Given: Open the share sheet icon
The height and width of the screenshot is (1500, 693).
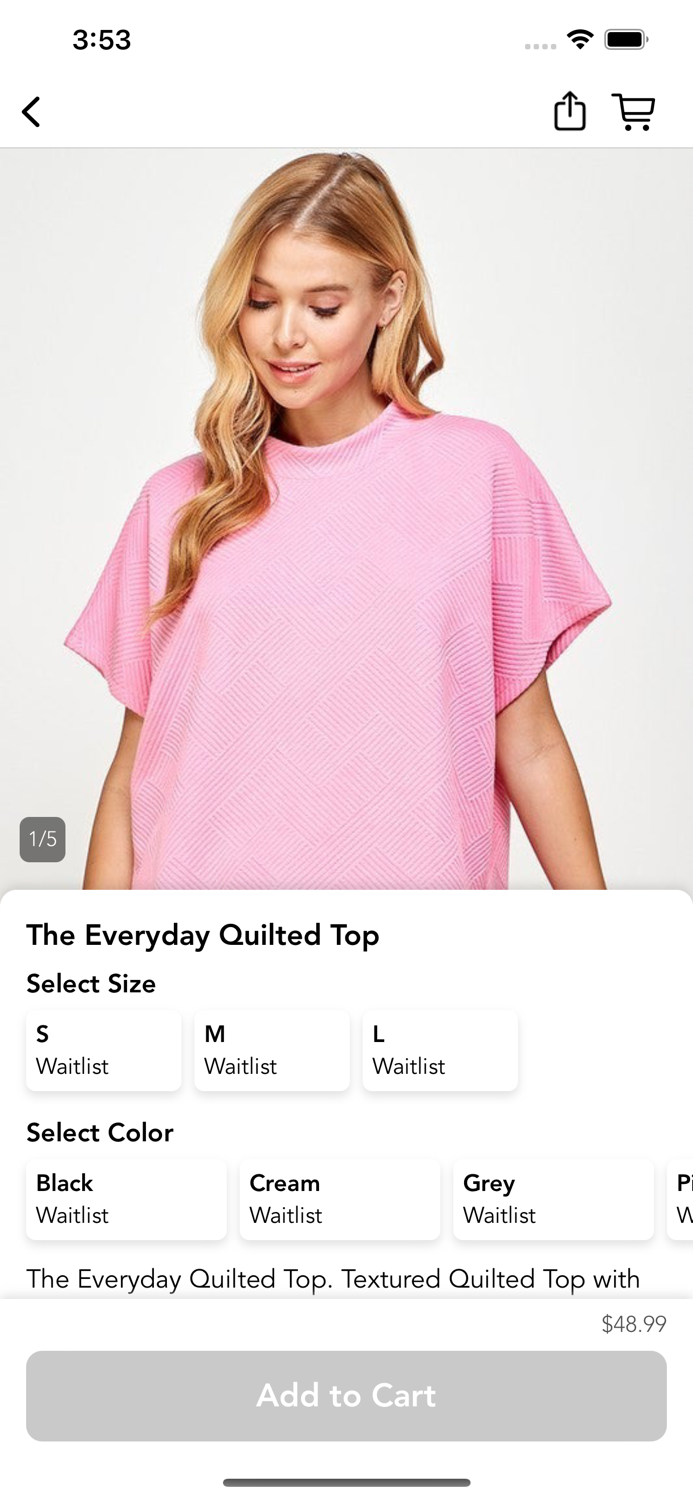Looking at the screenshot, I should (x=570, y=111).
